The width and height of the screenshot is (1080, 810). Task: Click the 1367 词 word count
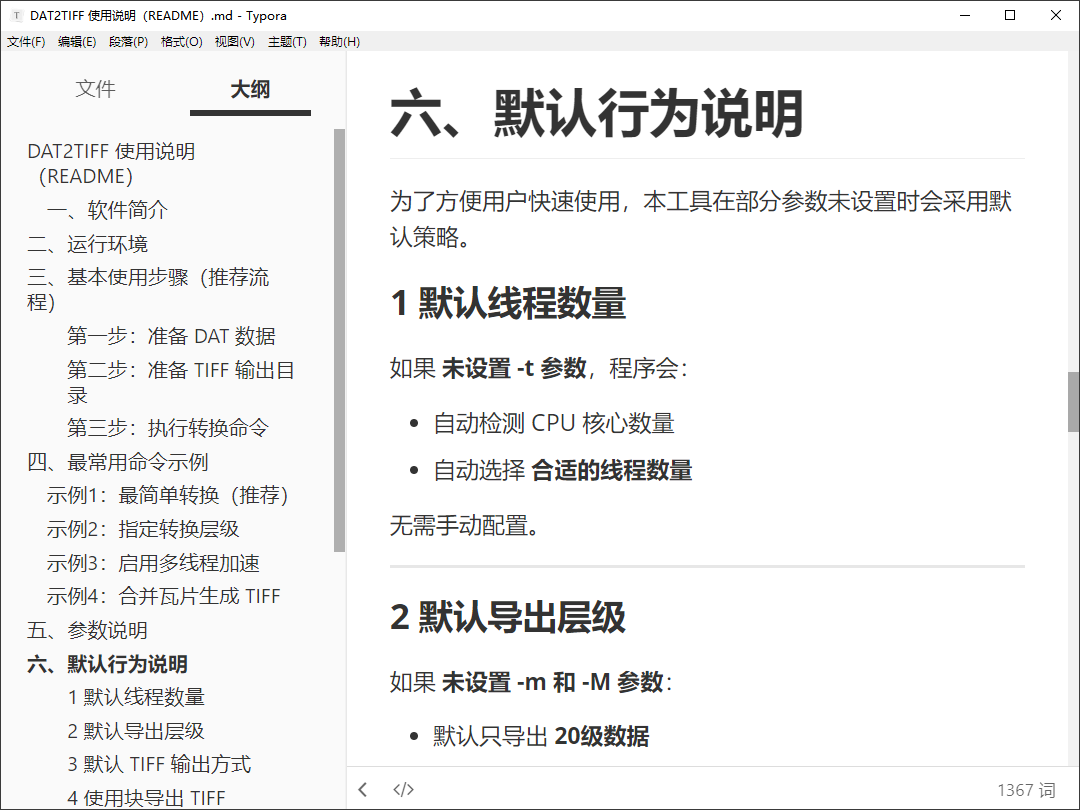(x=1026, y=790)
